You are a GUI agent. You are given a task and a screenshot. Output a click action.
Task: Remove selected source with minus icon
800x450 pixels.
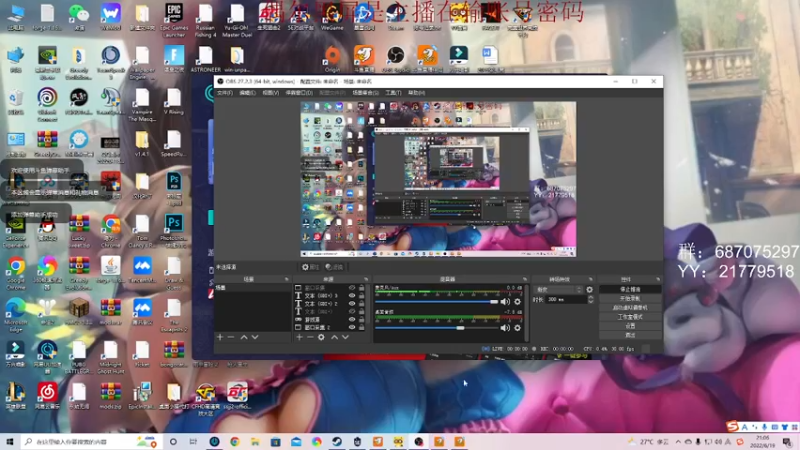(x=310, y=337)
